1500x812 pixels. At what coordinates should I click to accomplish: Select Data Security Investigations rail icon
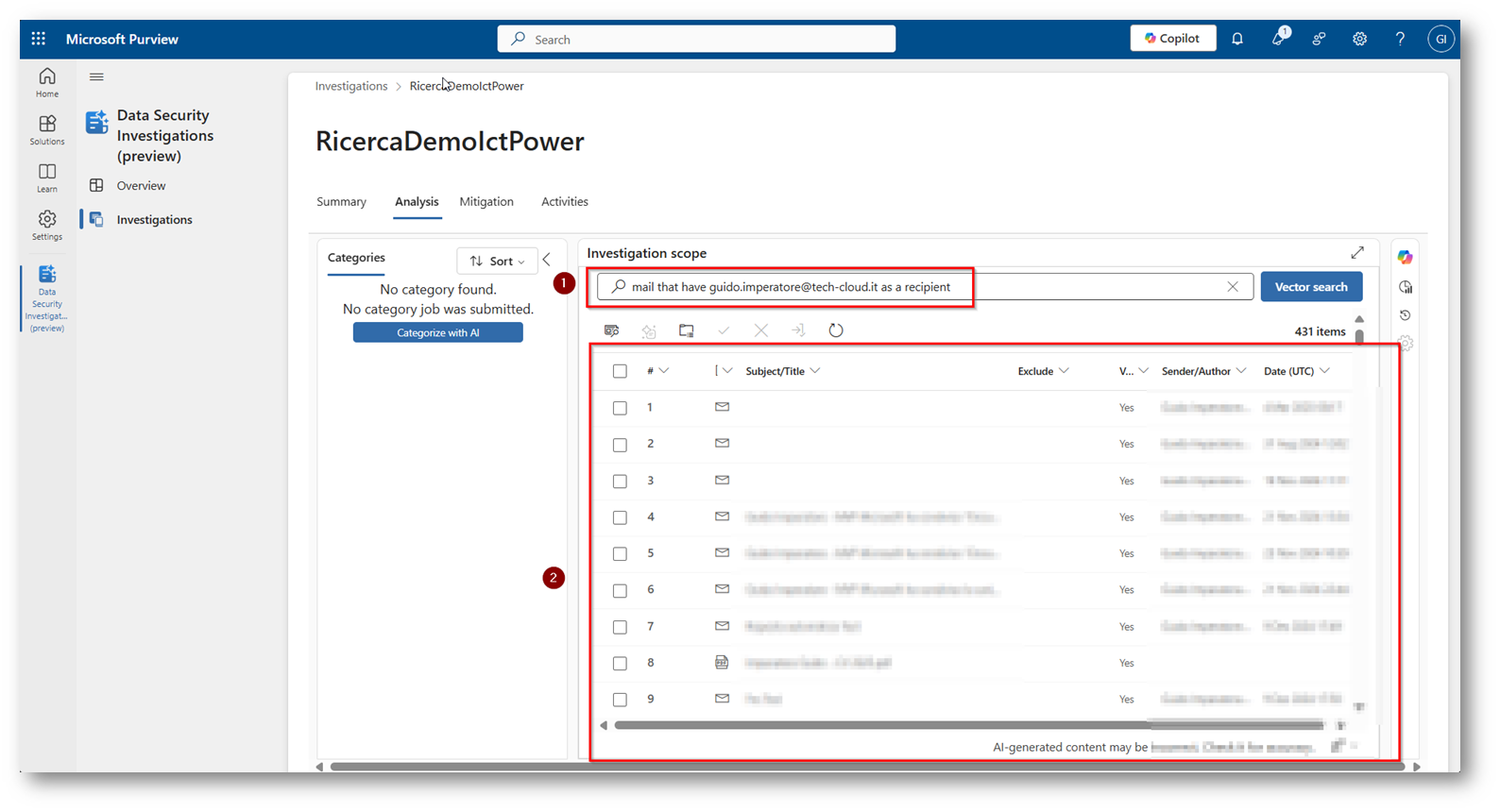47,297
